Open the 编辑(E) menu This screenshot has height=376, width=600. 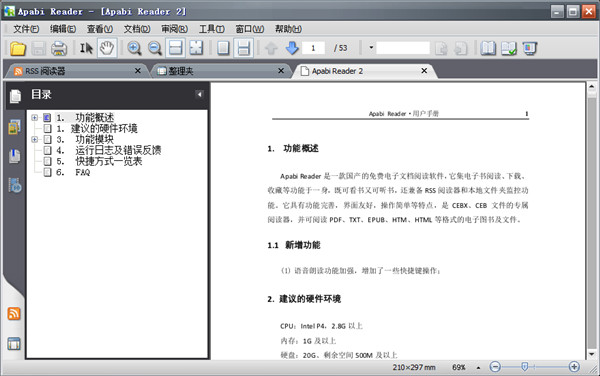point(63,29)
